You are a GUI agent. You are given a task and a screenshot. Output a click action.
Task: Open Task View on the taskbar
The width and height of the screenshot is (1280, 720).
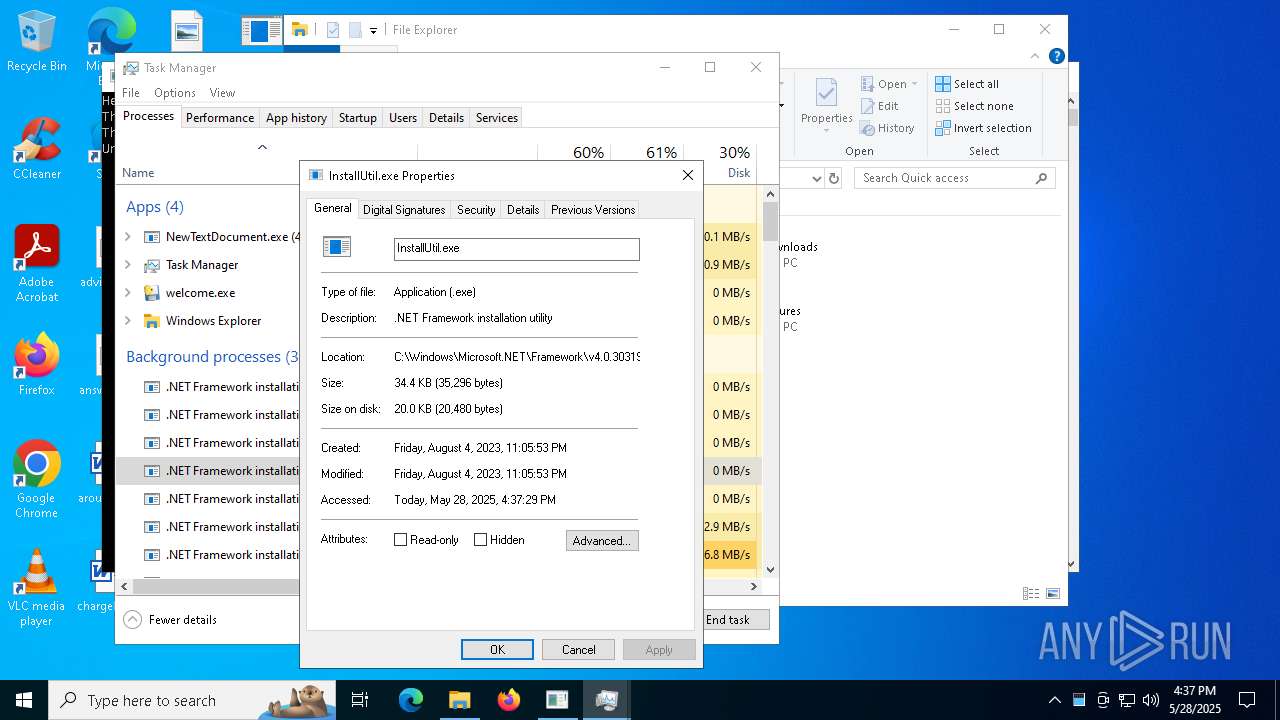point(360,700)
